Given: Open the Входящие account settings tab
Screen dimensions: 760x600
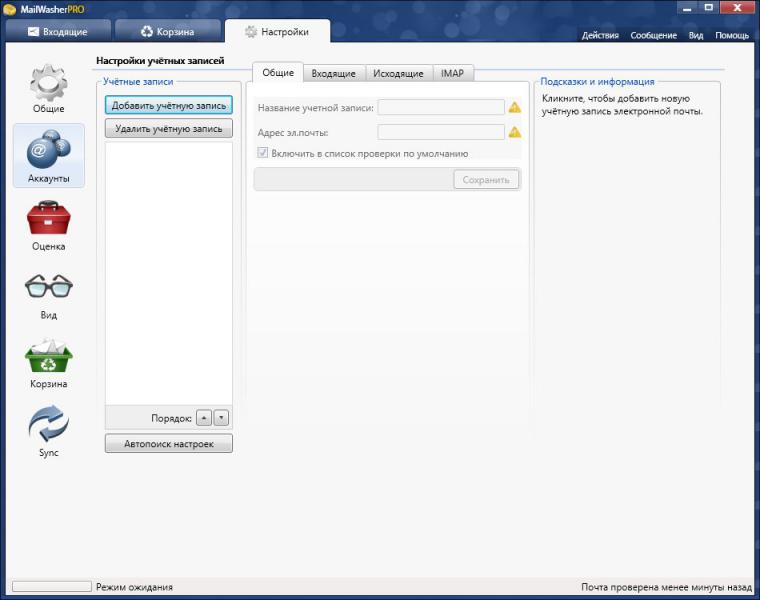Looking at the screenshot, I should point(333,74).
